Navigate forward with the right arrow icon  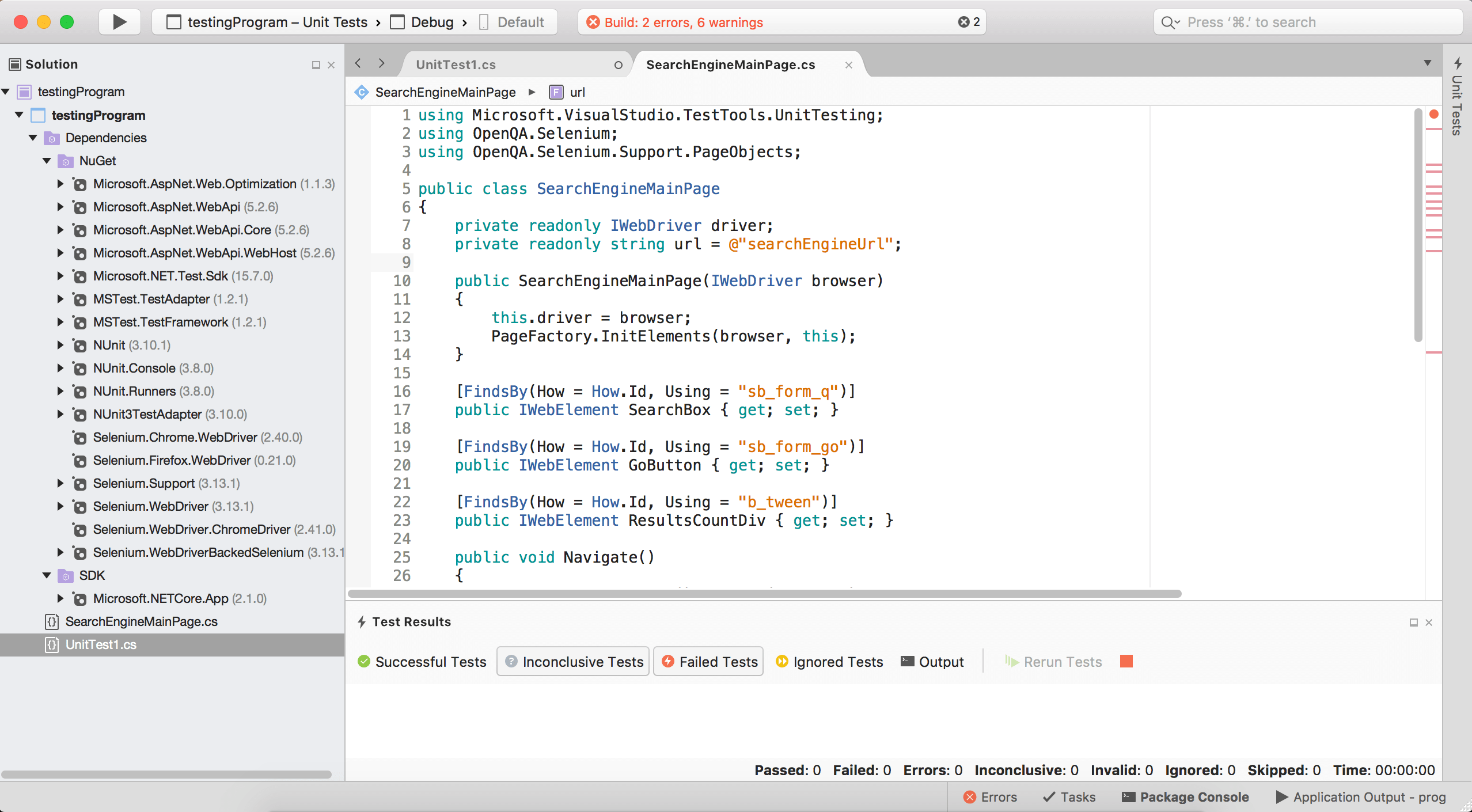tap(381, 63)
